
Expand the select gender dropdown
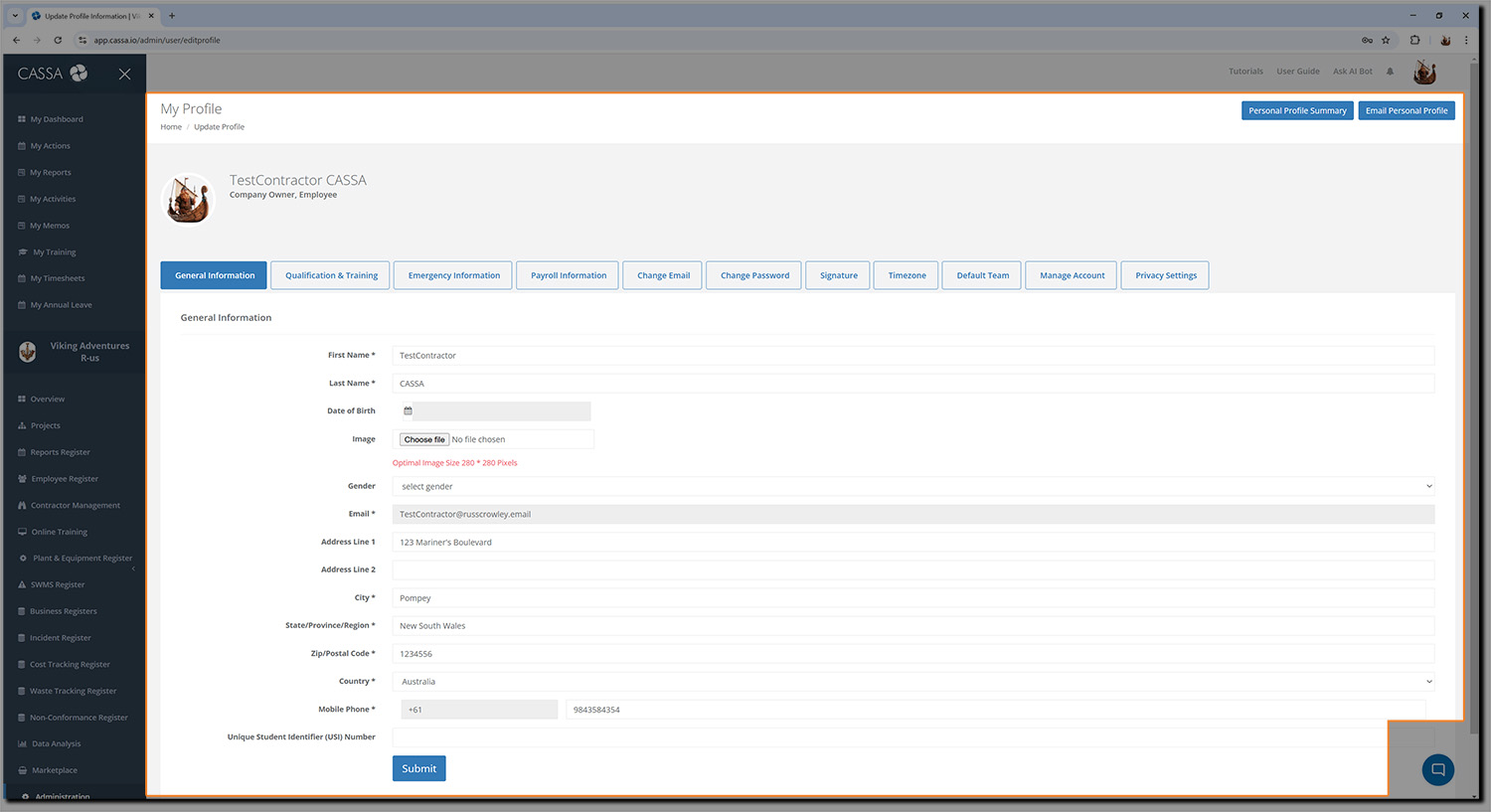coord(912,487)
